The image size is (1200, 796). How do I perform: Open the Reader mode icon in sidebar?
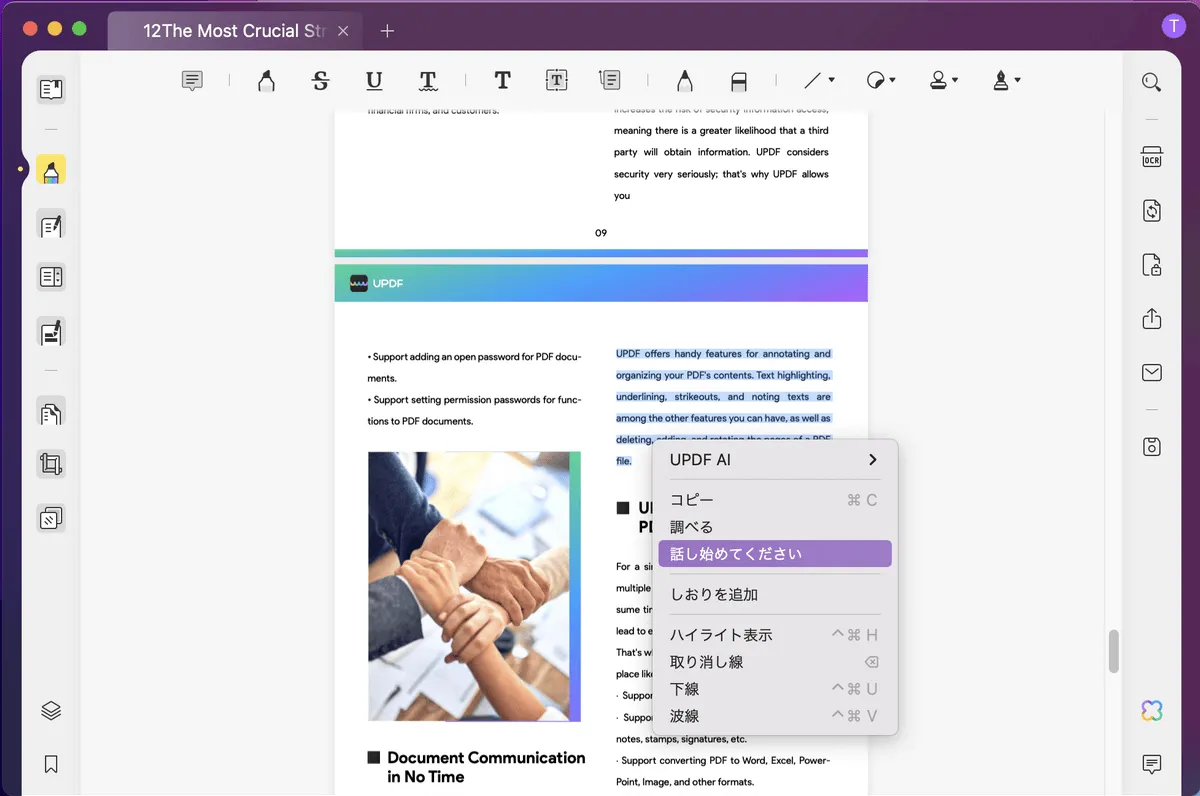51,90
